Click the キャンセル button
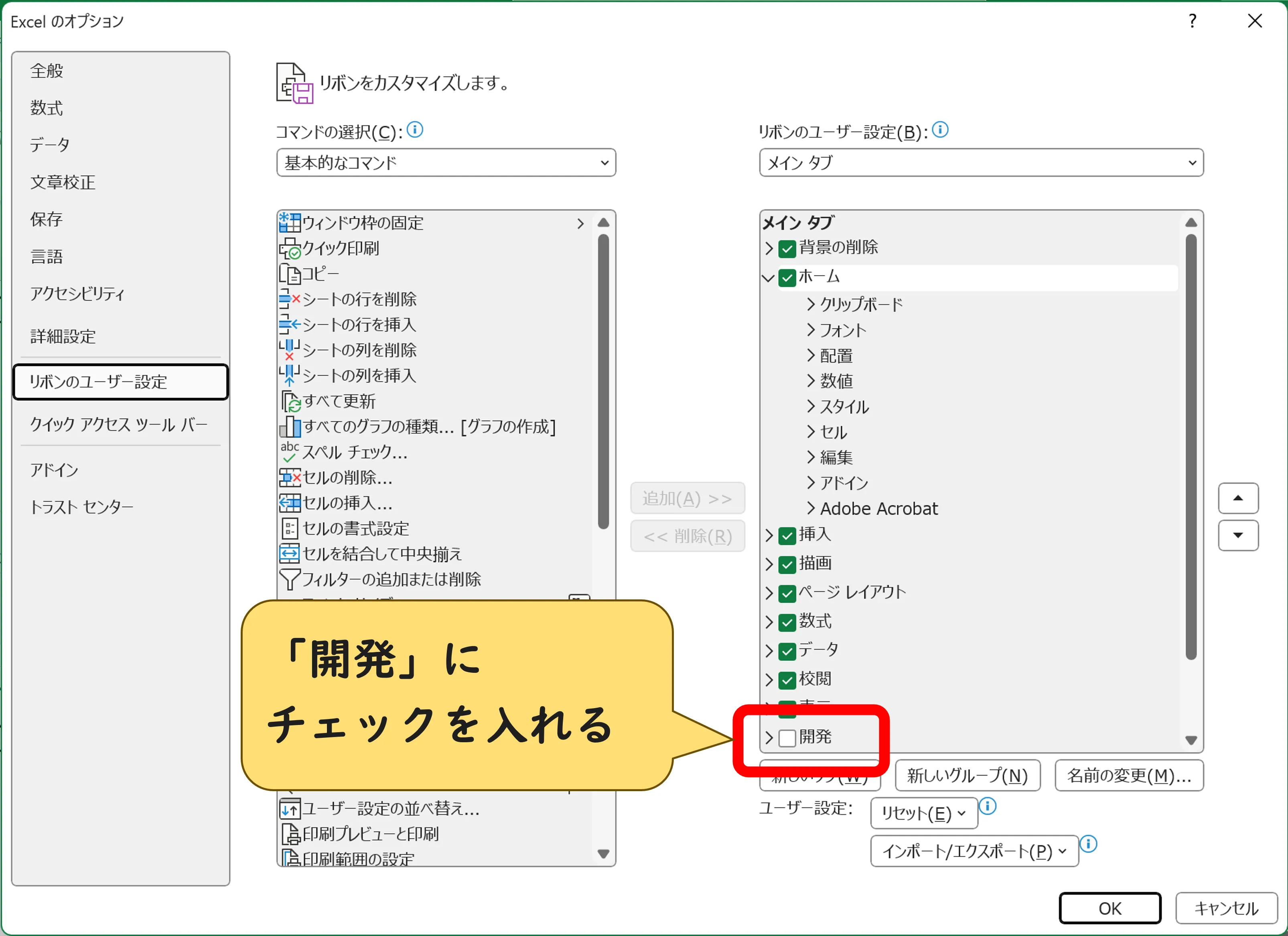1288x936 pixels. coord(1226,908)
